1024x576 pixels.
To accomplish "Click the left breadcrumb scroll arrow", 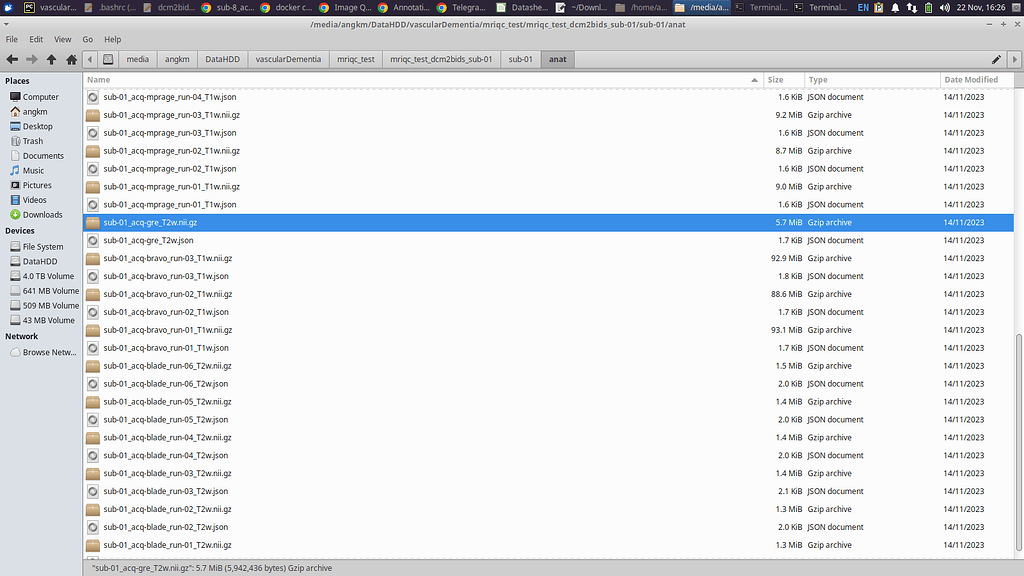I will pos(90,59).
